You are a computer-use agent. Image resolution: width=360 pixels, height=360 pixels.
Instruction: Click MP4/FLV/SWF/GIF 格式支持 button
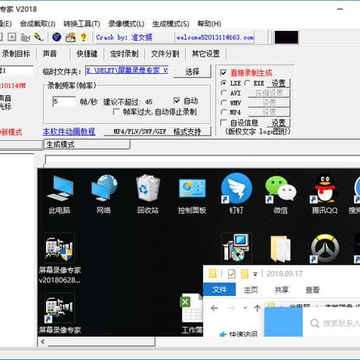click(157, 132)
